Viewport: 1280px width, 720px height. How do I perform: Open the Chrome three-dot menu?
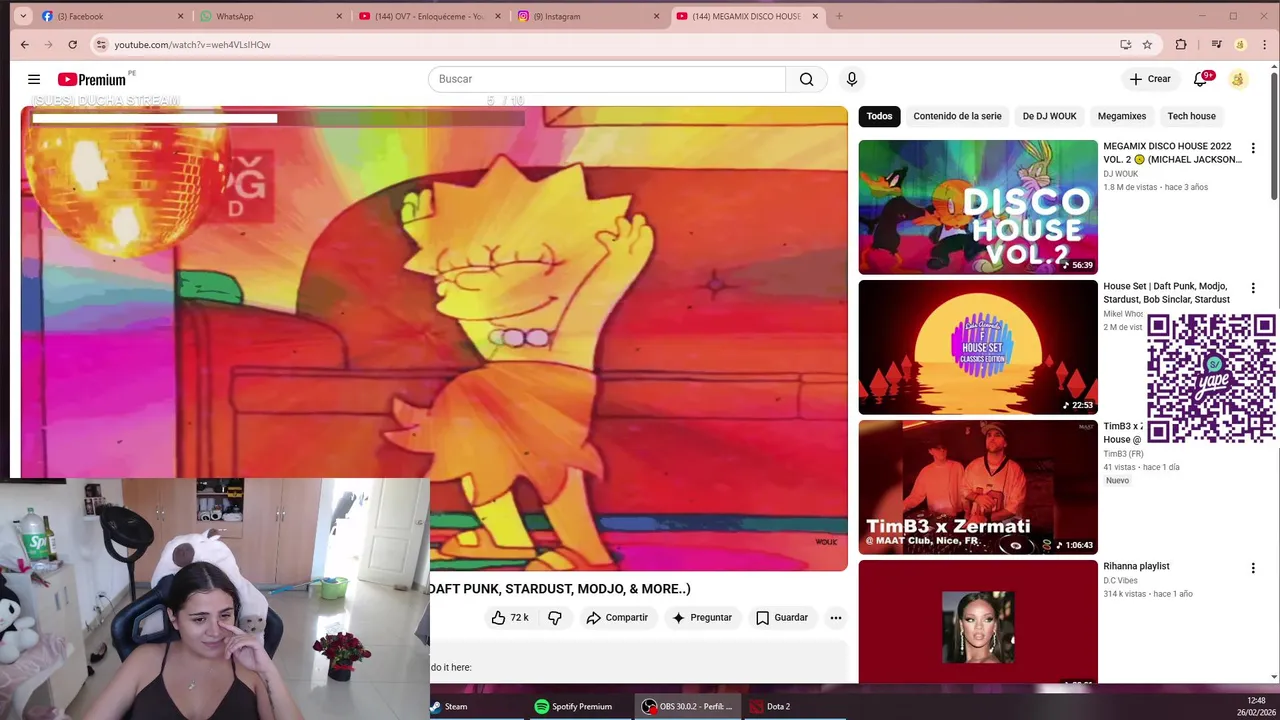click(1264, 44)
